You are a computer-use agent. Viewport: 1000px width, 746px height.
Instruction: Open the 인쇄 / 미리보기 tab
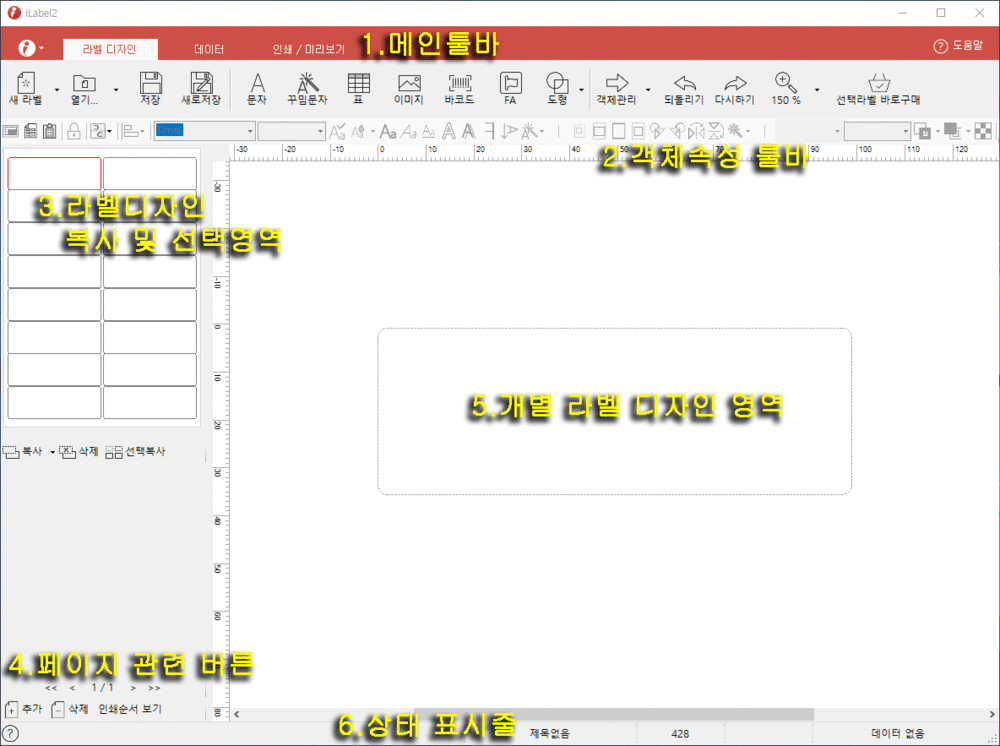pyautogui.click(x=309, y=49)
